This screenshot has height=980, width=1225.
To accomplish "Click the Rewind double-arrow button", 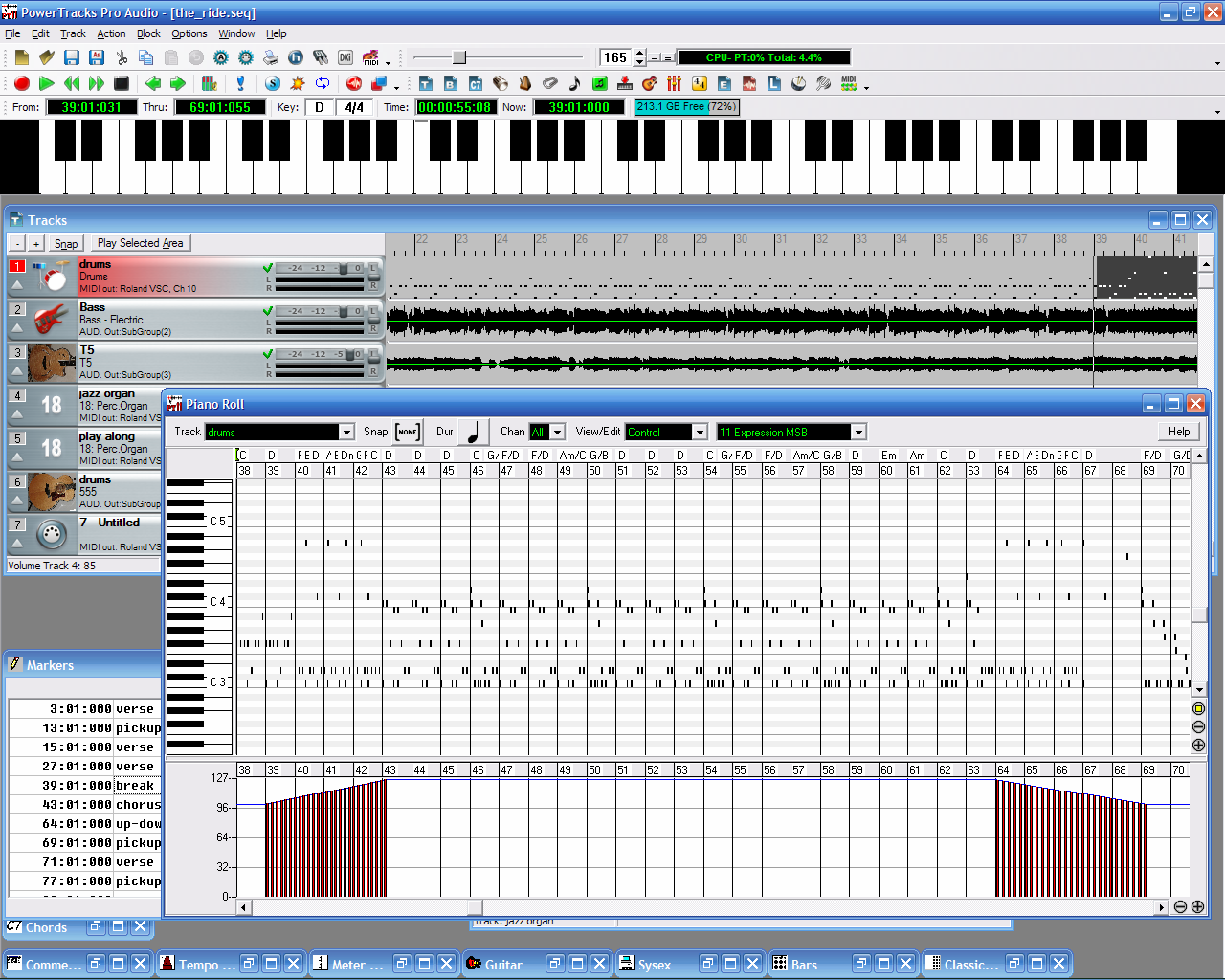I will pyautogui.click(x=72, y=83).
